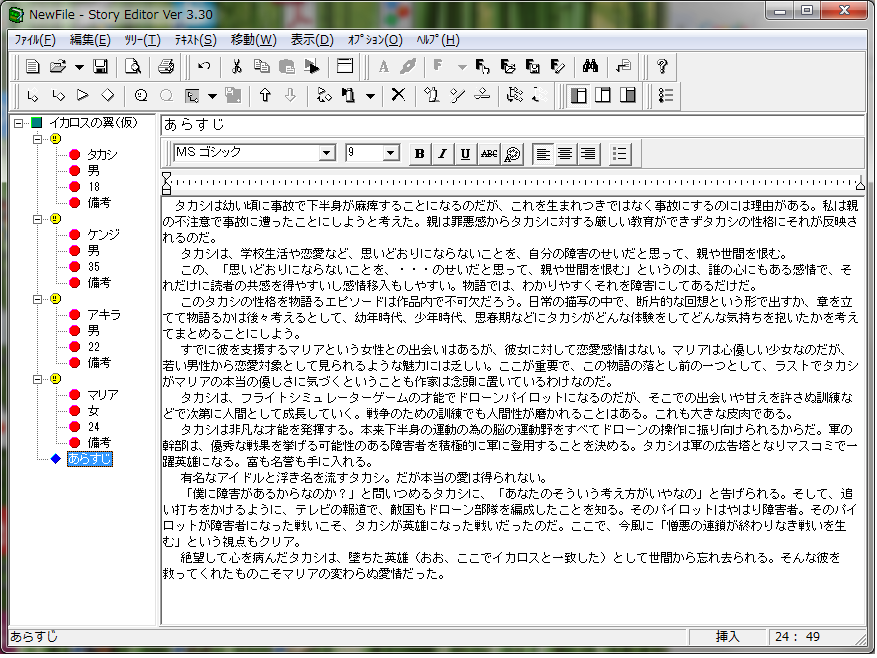This screenshot has width=877, height=658.
Task: Click the printer icon
Action: click(166, 67)
